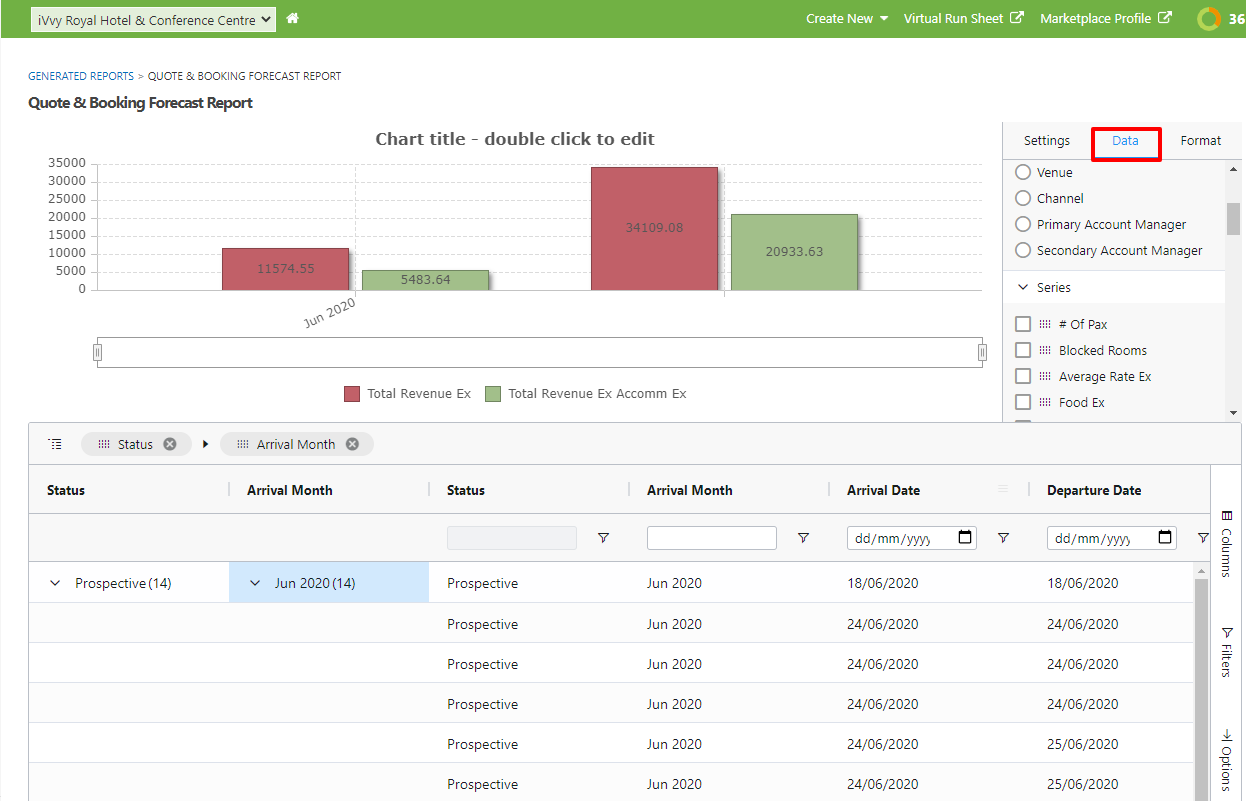Check the # Of Pax series checkbox
This screenshot has width=1246, height=801.
coord(1023,324)
